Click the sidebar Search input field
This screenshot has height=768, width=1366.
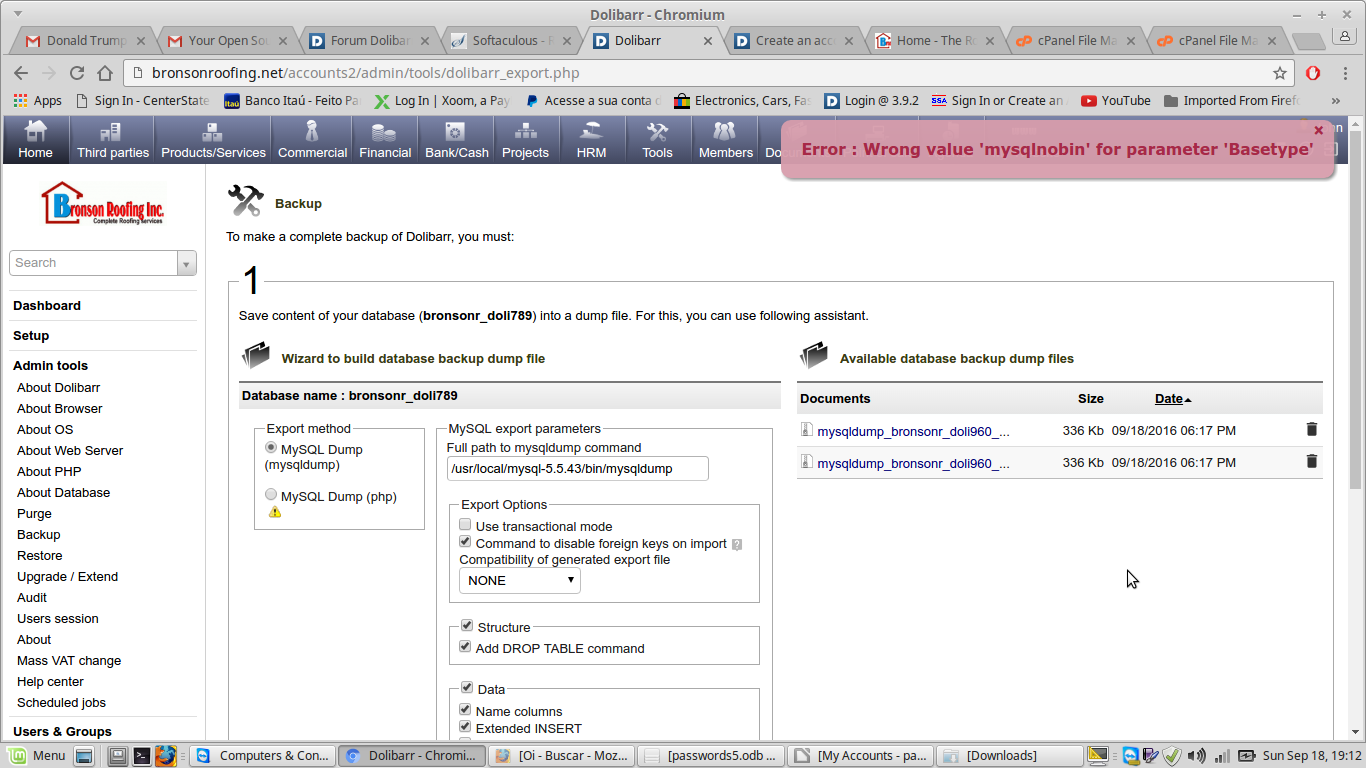pyautogui.click(x=94, y=263)
